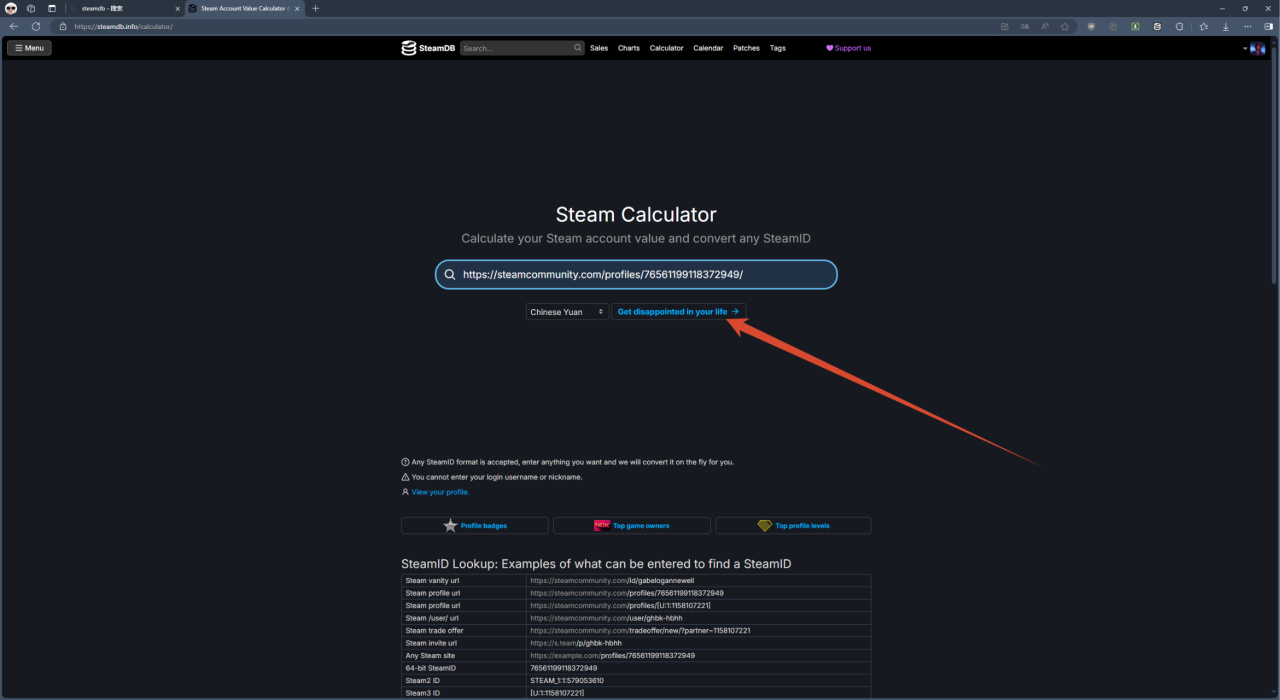Open the downloads icon

[1226, 26]
